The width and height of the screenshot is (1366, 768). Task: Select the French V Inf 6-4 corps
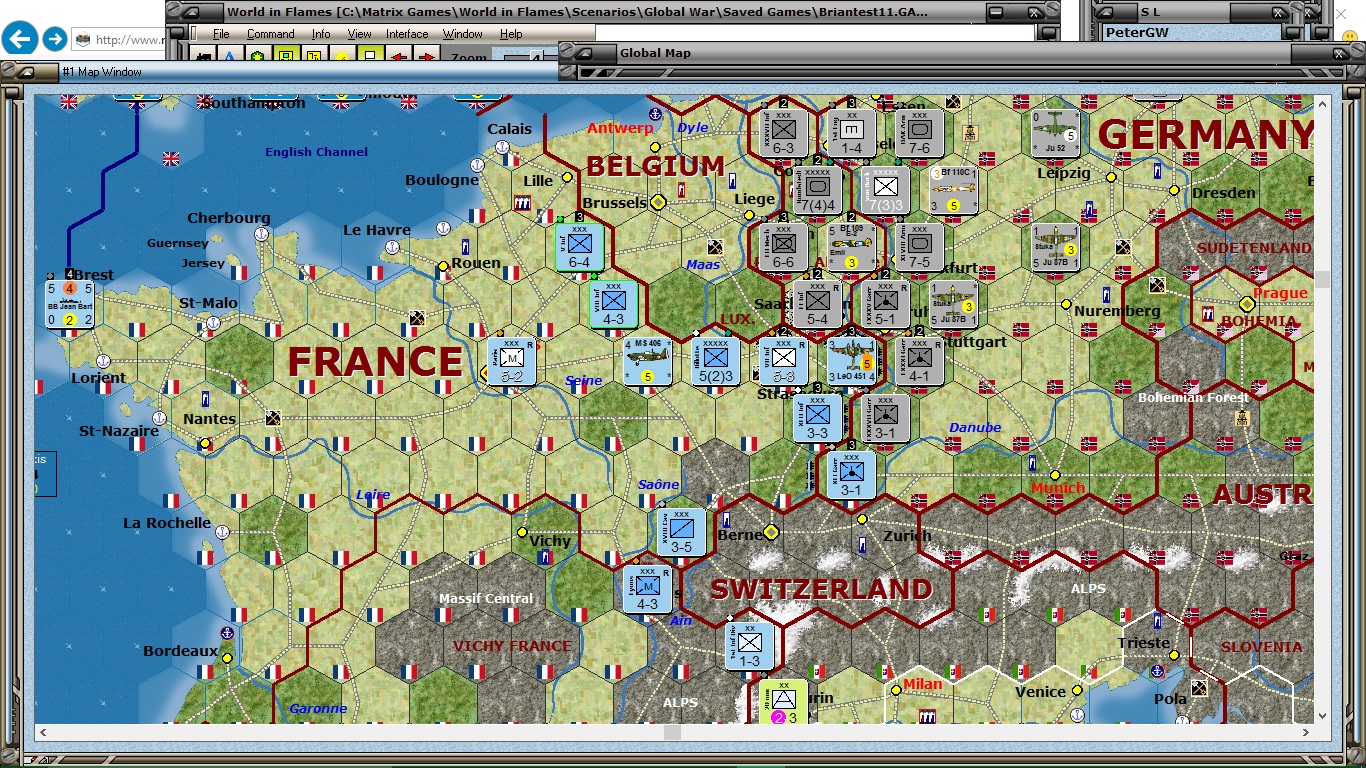click(x=580, y=247)
